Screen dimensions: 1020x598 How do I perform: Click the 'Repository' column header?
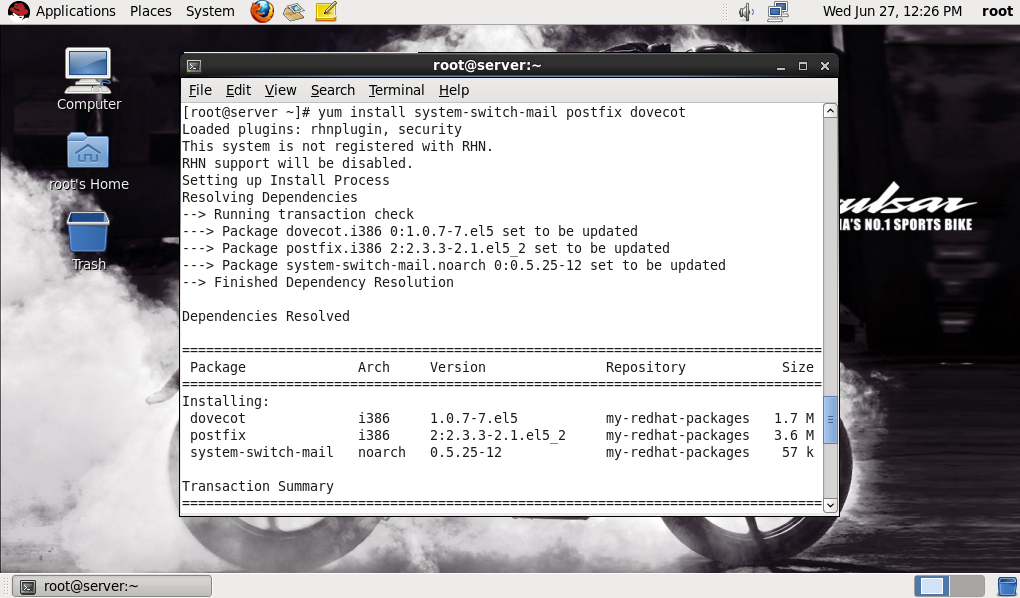pos(645,367)
